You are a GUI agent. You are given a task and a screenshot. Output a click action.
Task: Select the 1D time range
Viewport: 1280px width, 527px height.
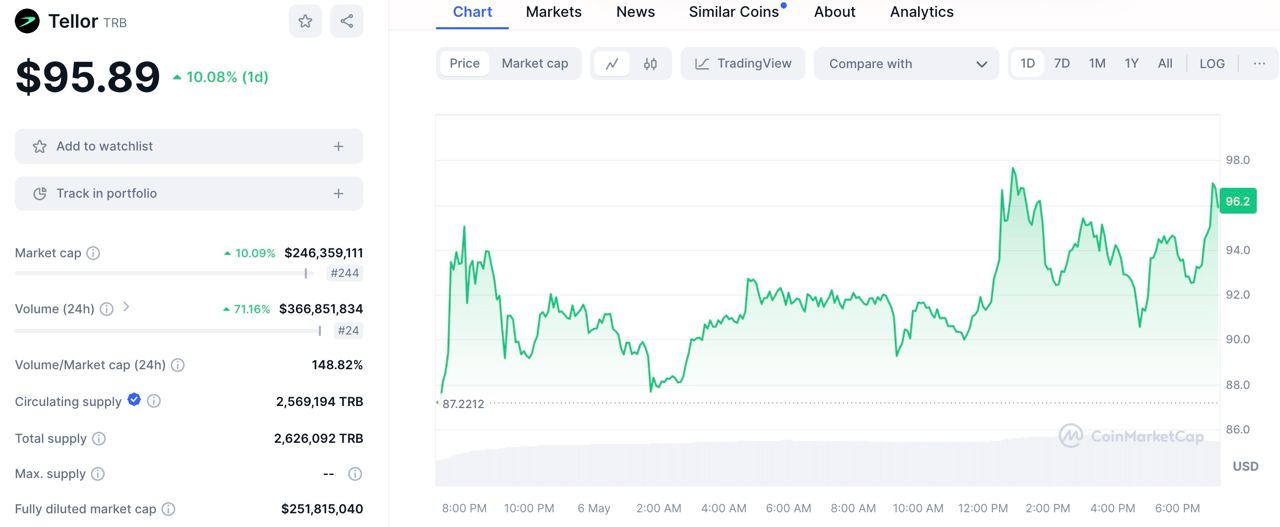(1027, 63)
